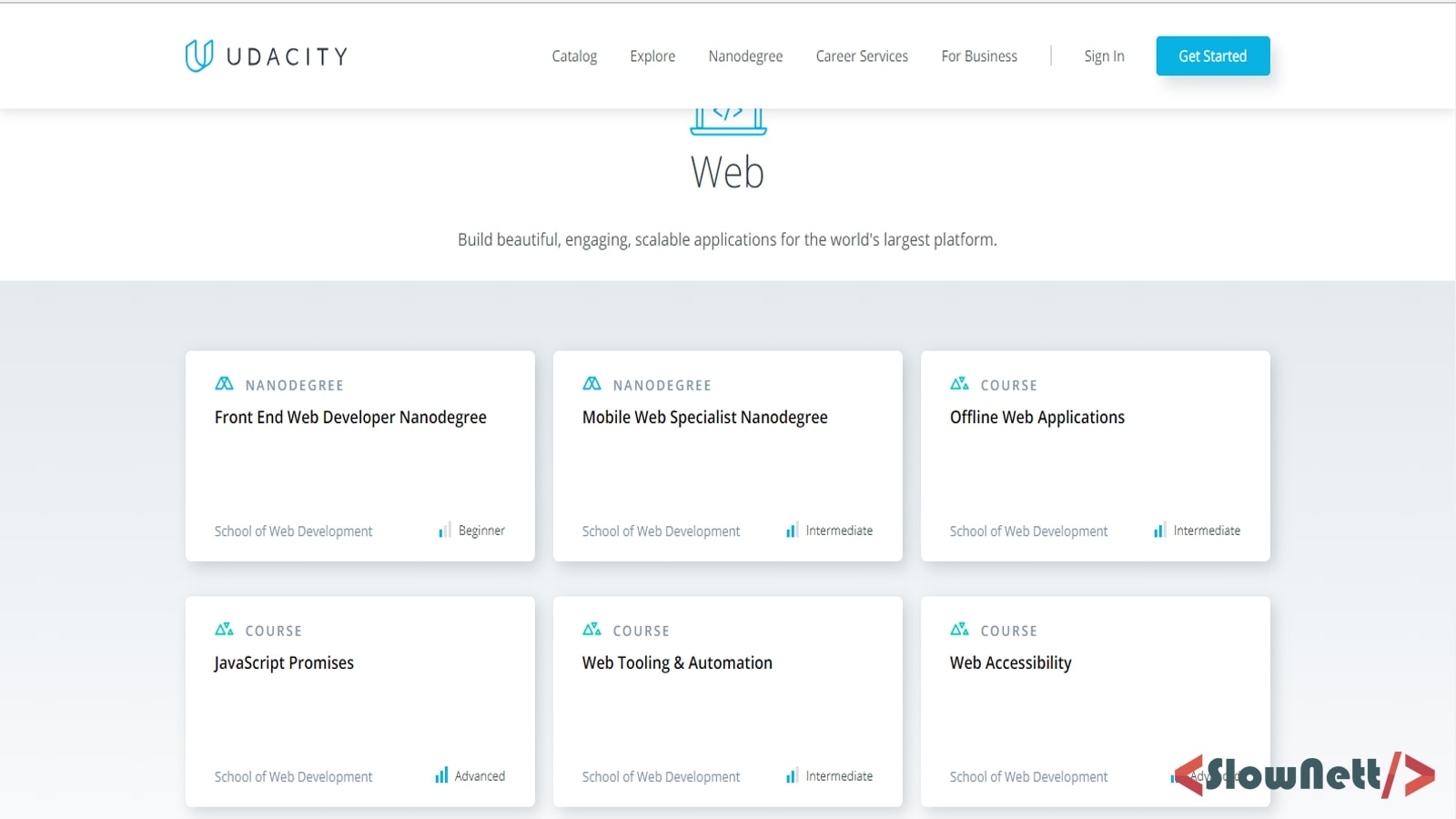Click the Nanodegree icon on Mobile Web Specialist card
1456x819 pixels.
coord(591,384)
